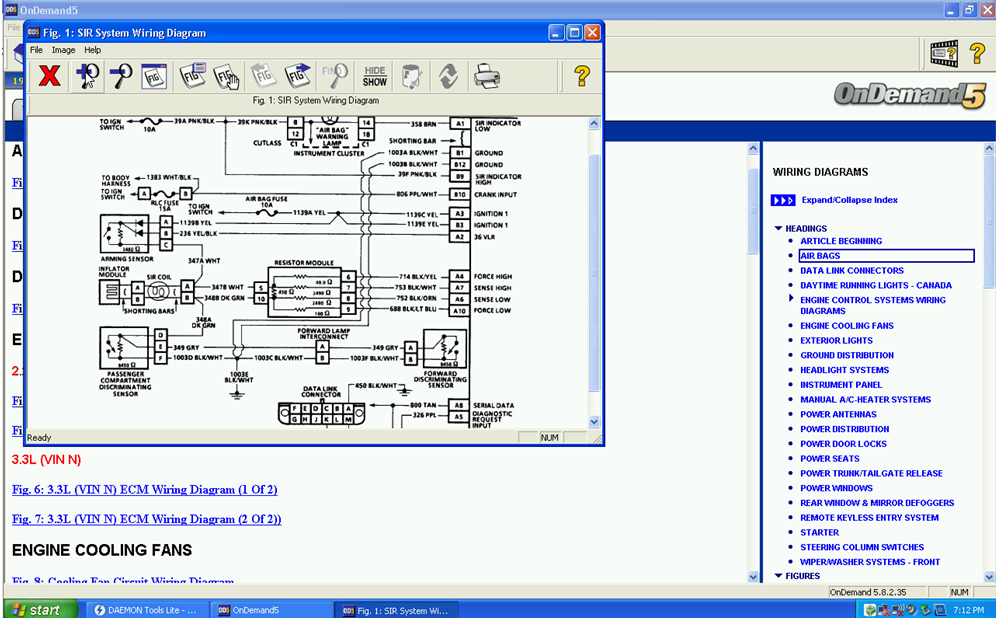Viewport: 996px width, 618px height.
Task: Click the blue square tray icon
Action: tap(940, 610)
